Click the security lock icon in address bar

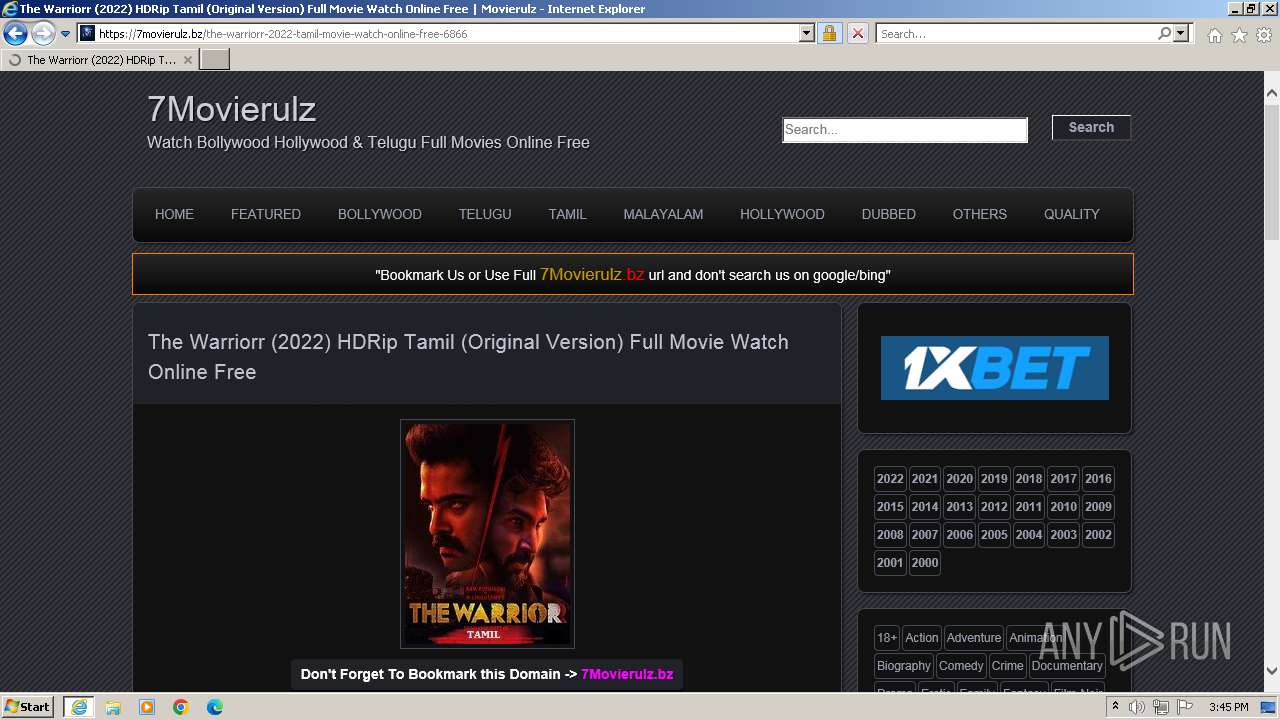pos(829,34)
